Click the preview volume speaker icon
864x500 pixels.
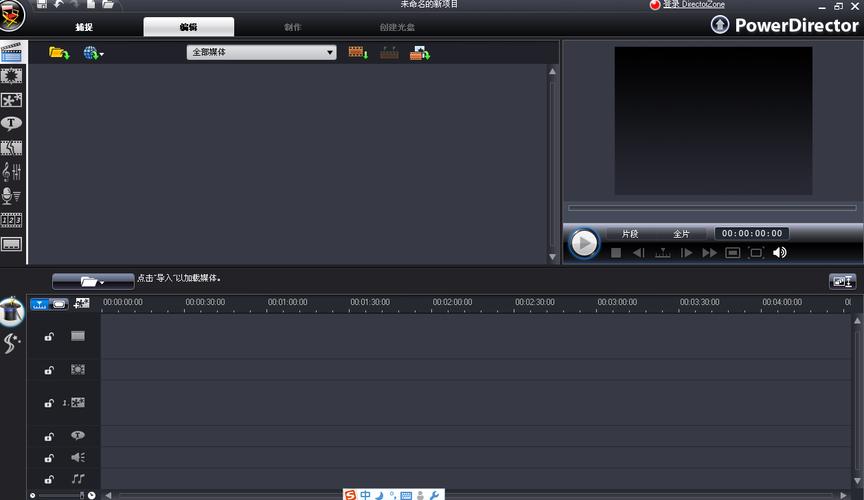click(x=780, y=252)
